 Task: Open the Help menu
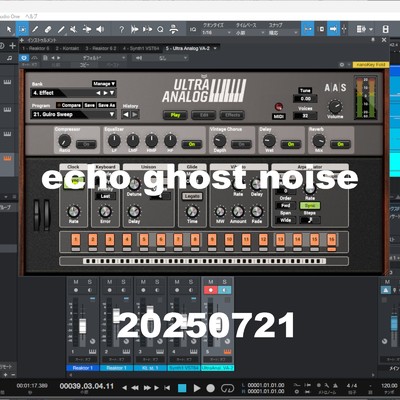31,16
